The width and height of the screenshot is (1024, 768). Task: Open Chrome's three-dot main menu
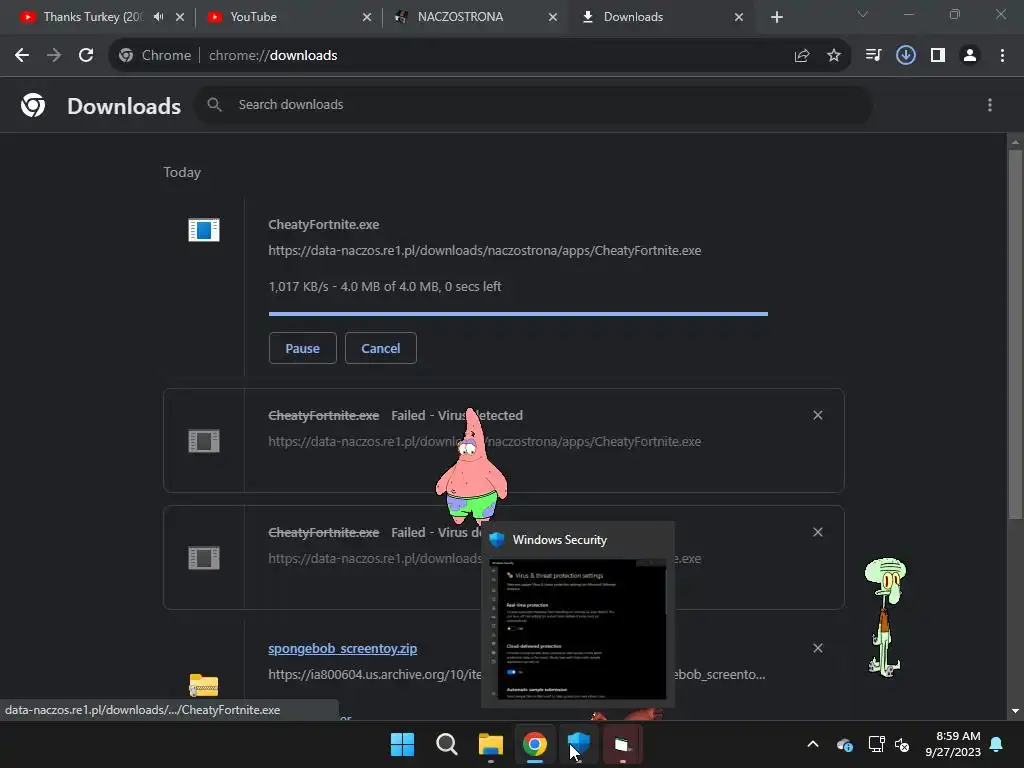coord(1002,56)
